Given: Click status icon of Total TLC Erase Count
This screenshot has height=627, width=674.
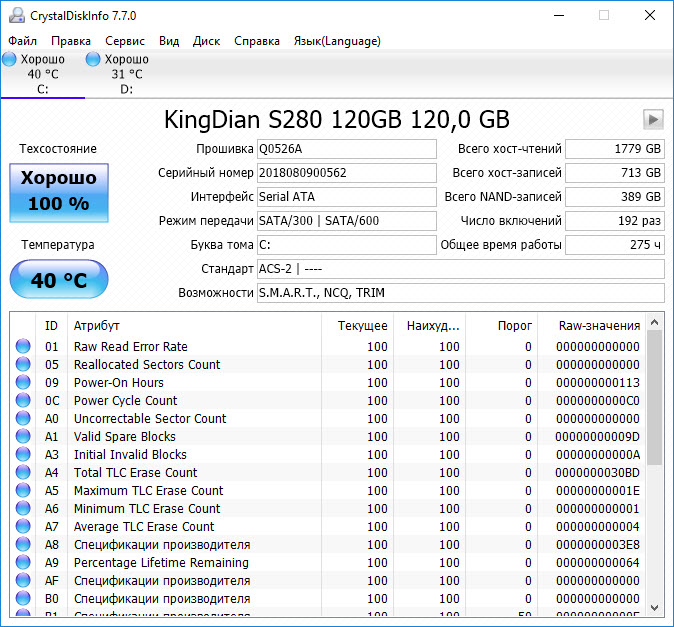Looking at the screenshot, I should pyautogui.click(x=23, y=472).
